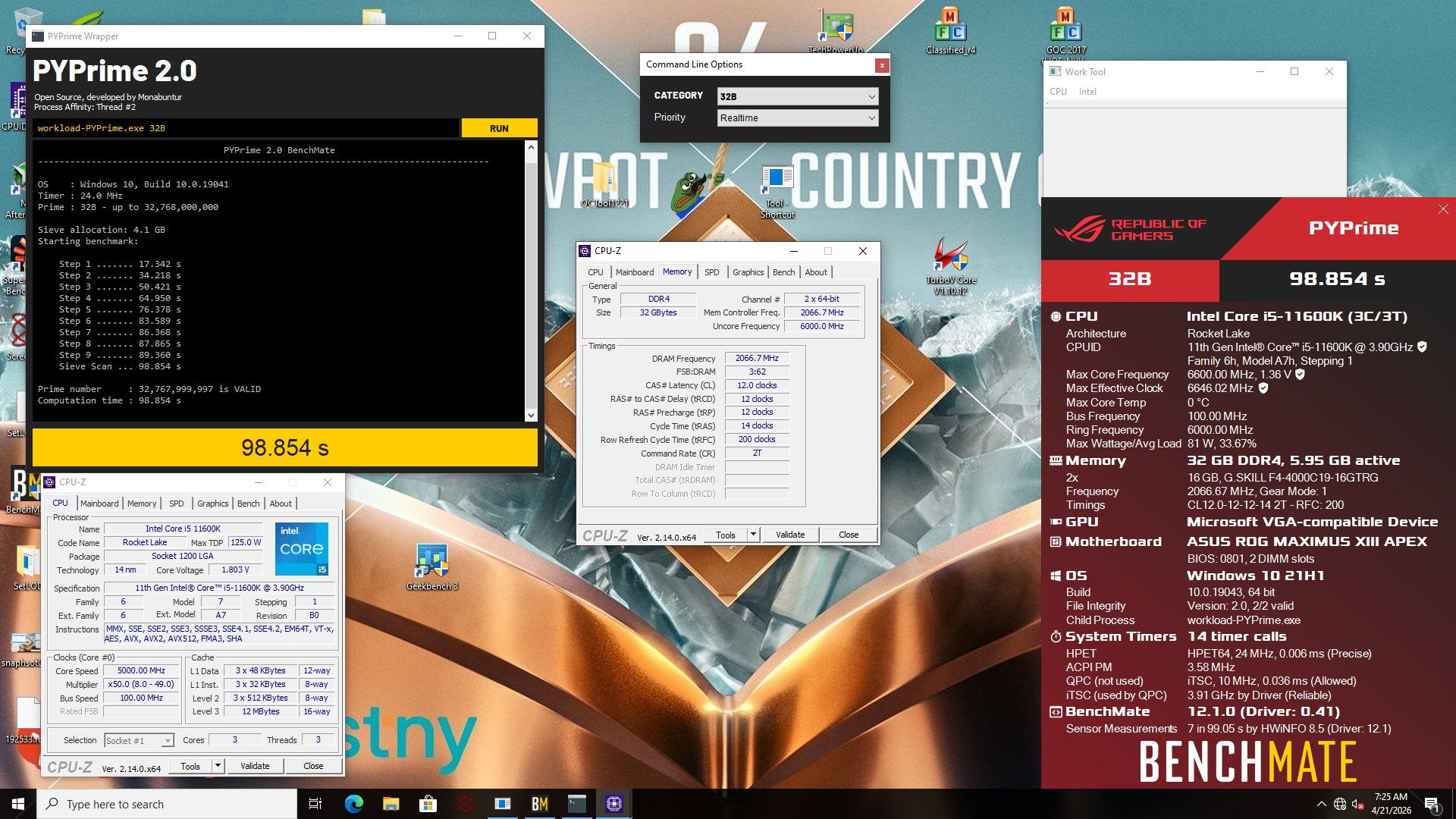Open Memory tab in lower-left CPU-Z window
The height and width of the screenshot is (819, 1456).
[142, 504]
